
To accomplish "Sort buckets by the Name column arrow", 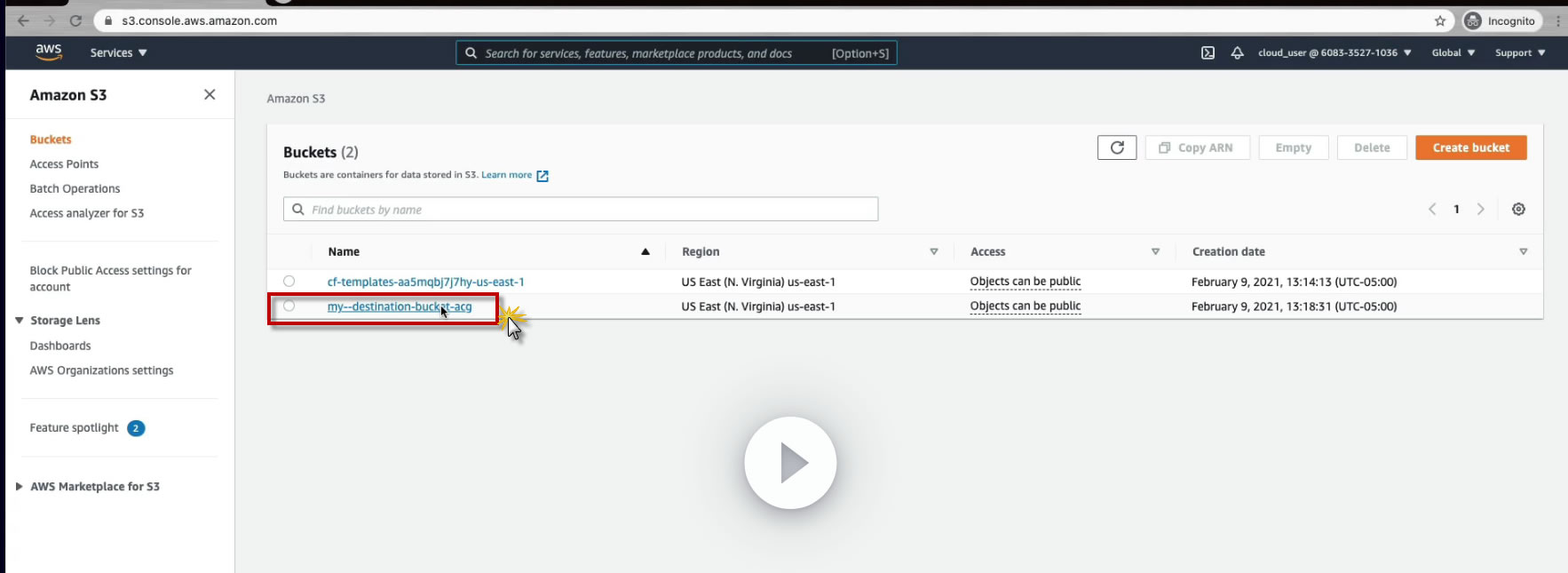I will click(645, 251).
